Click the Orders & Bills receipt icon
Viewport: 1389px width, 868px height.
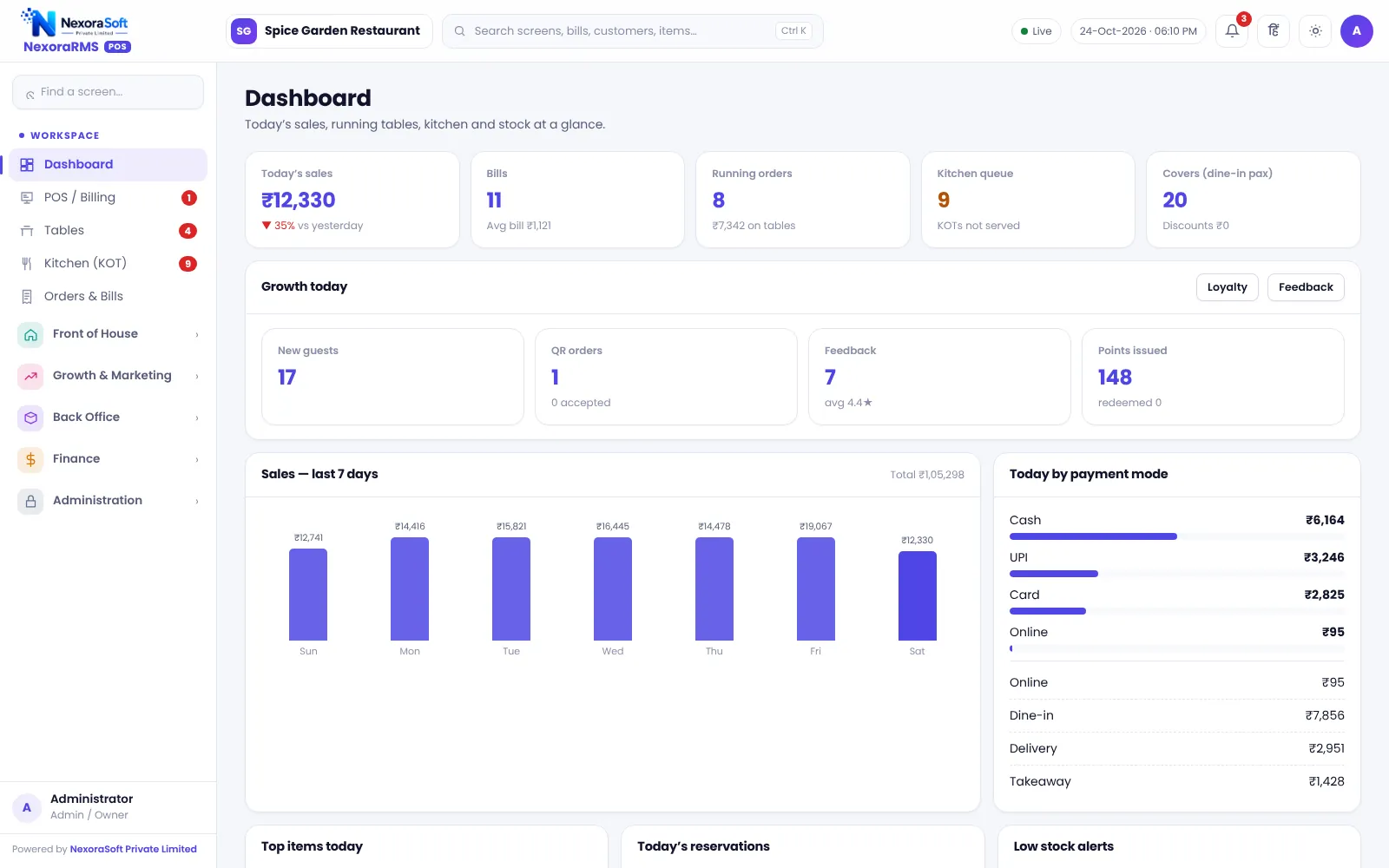(27, 297)
